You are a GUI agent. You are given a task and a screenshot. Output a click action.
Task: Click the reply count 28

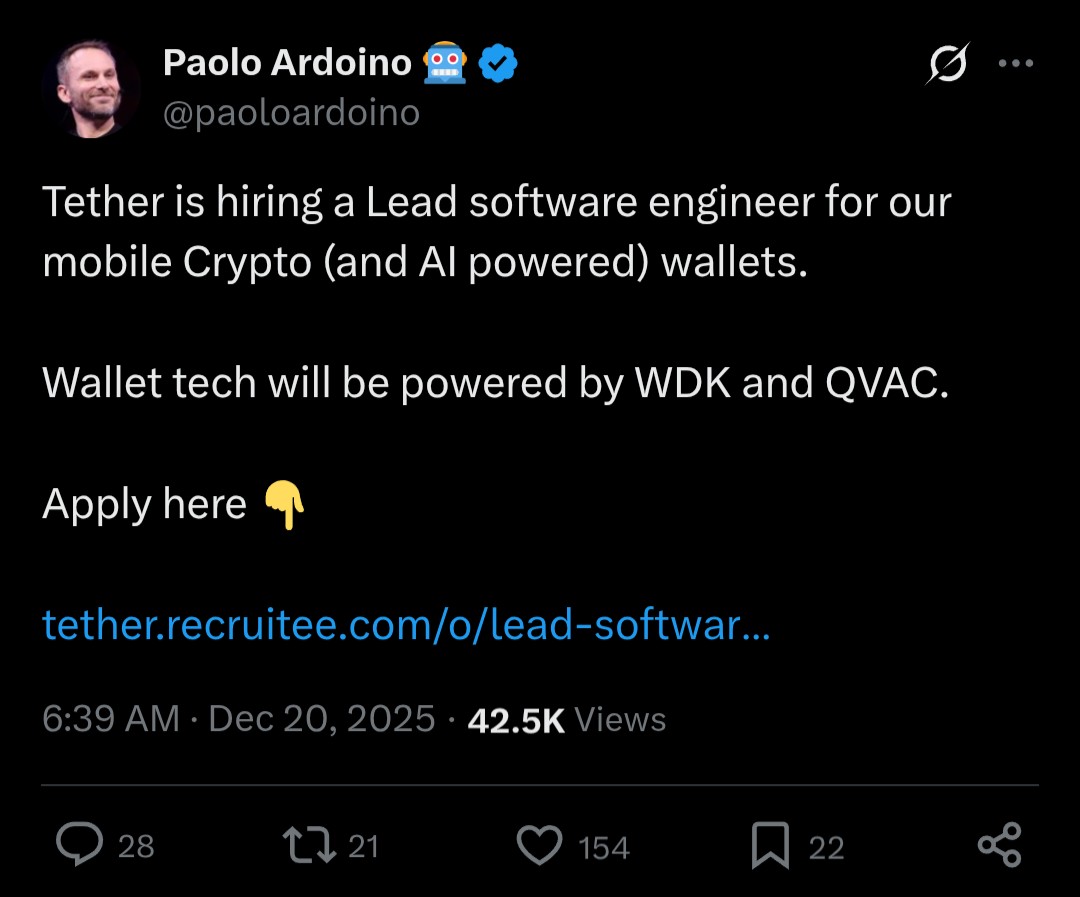point(136,847)
